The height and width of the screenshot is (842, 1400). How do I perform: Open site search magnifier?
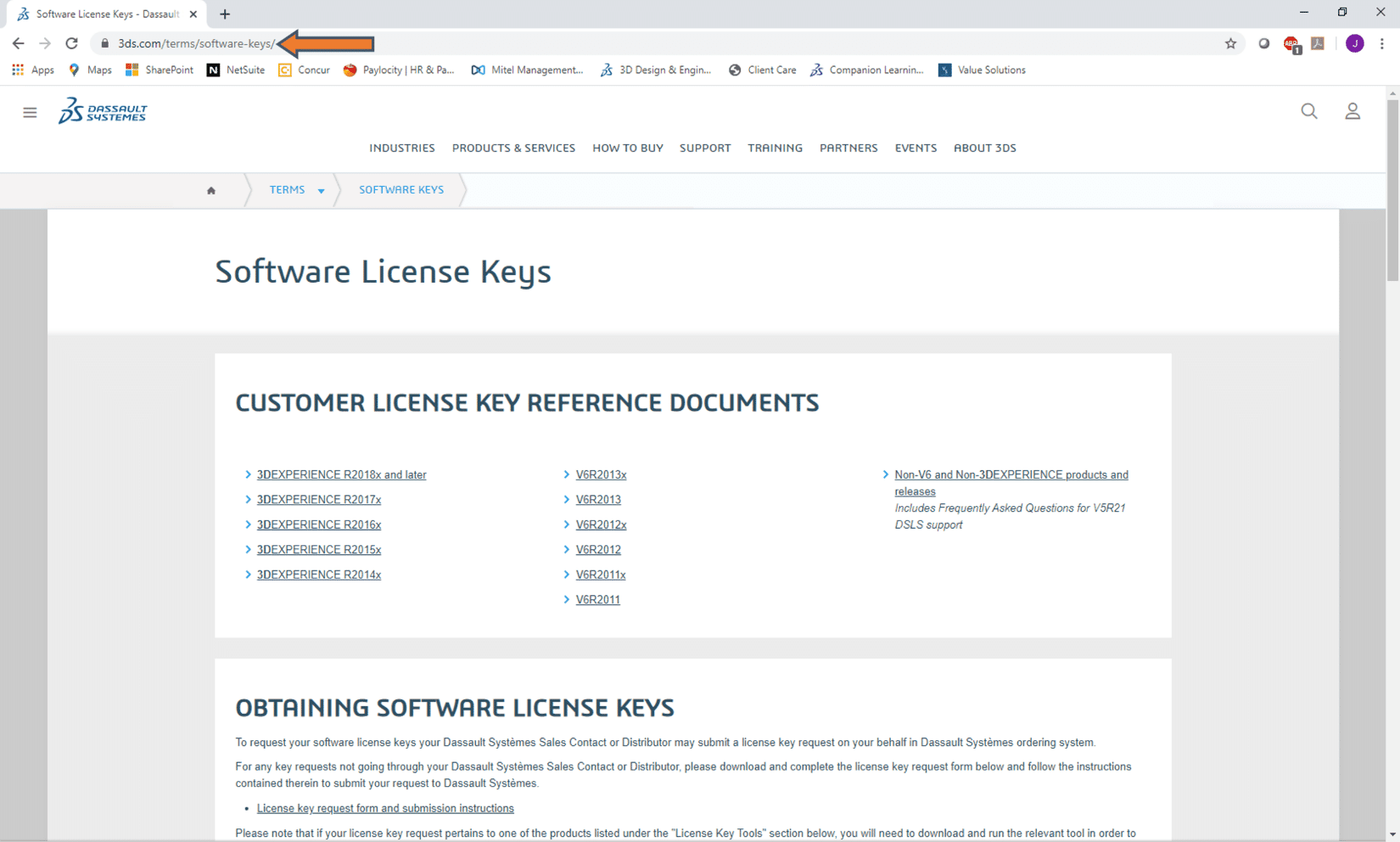[1309, 111]
